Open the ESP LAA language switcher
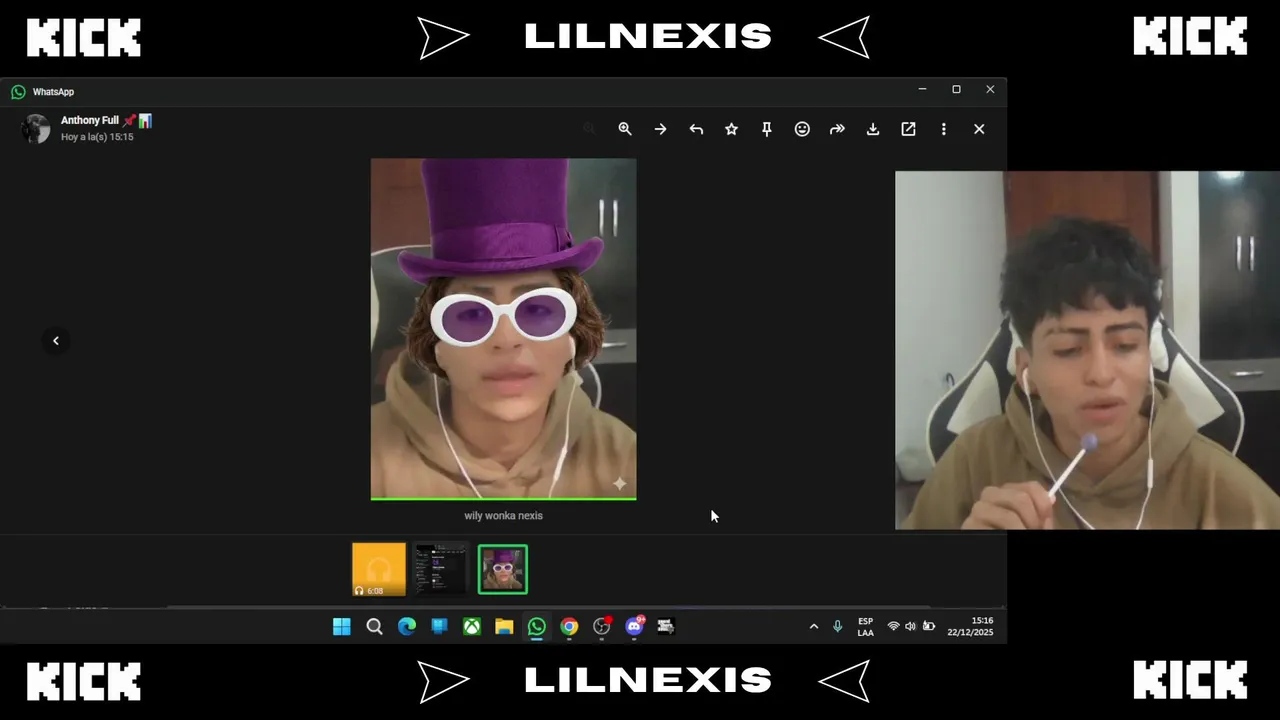 pyautogui.click(x=866, y=627)
